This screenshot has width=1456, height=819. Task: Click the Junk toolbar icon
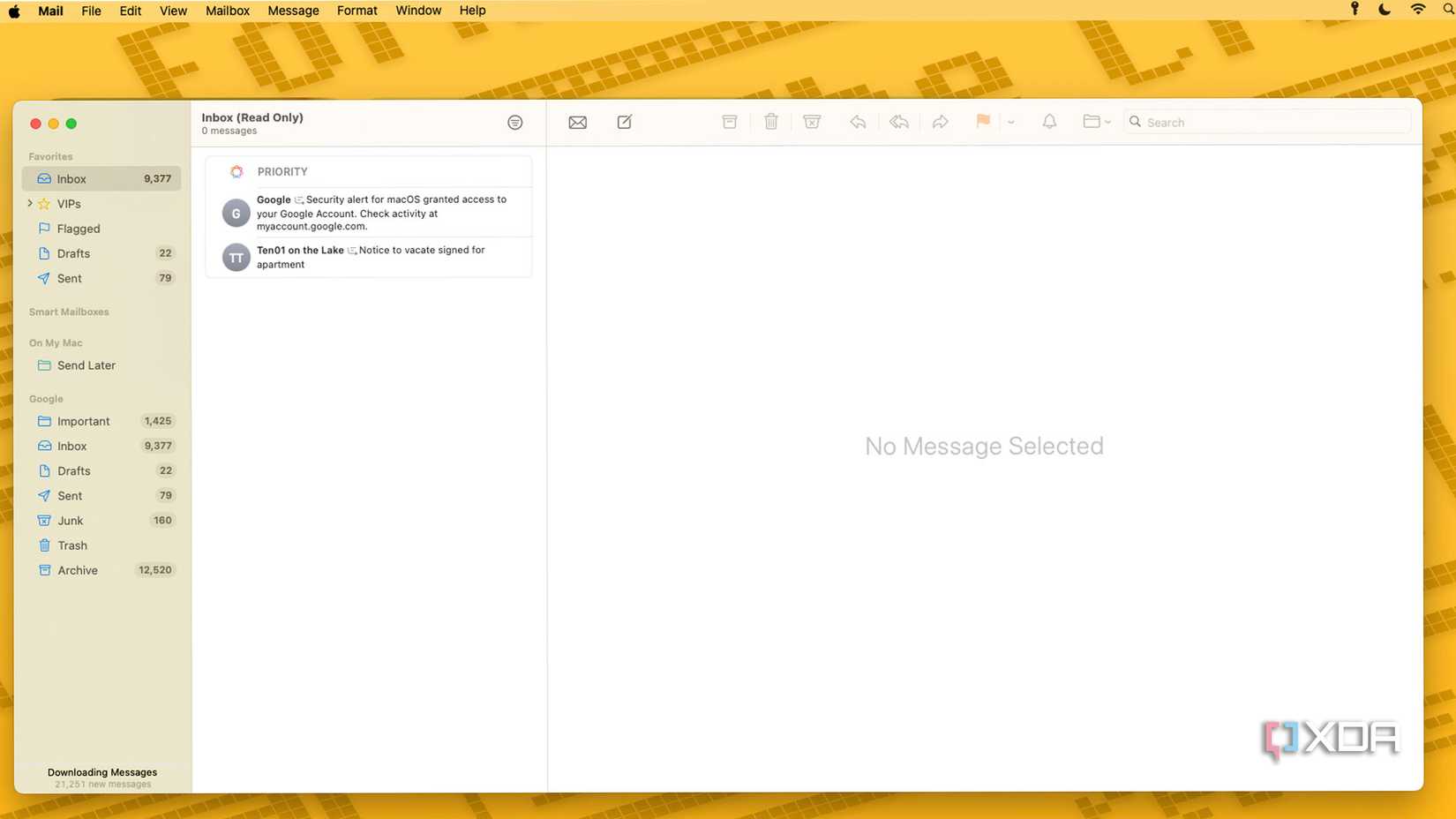[812, 122]
